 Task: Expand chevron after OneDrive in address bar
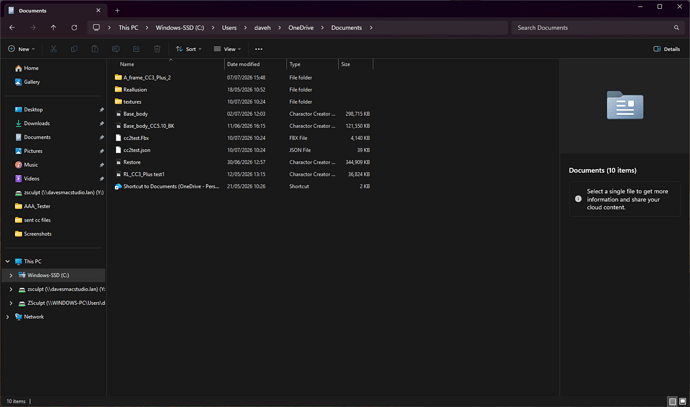click(322, 28)
